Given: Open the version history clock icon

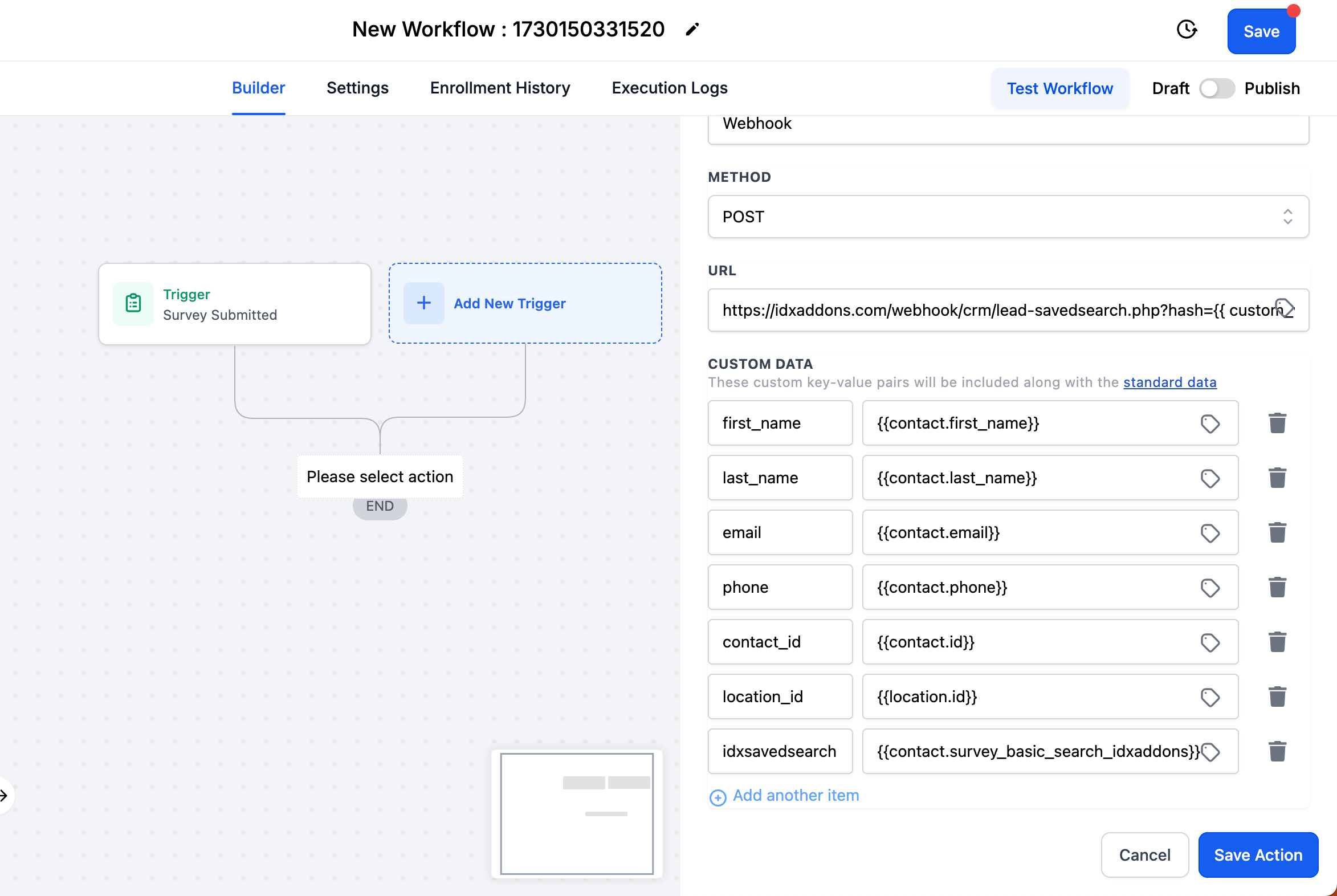Looking at the screenshot, I should pos(1187,30).
